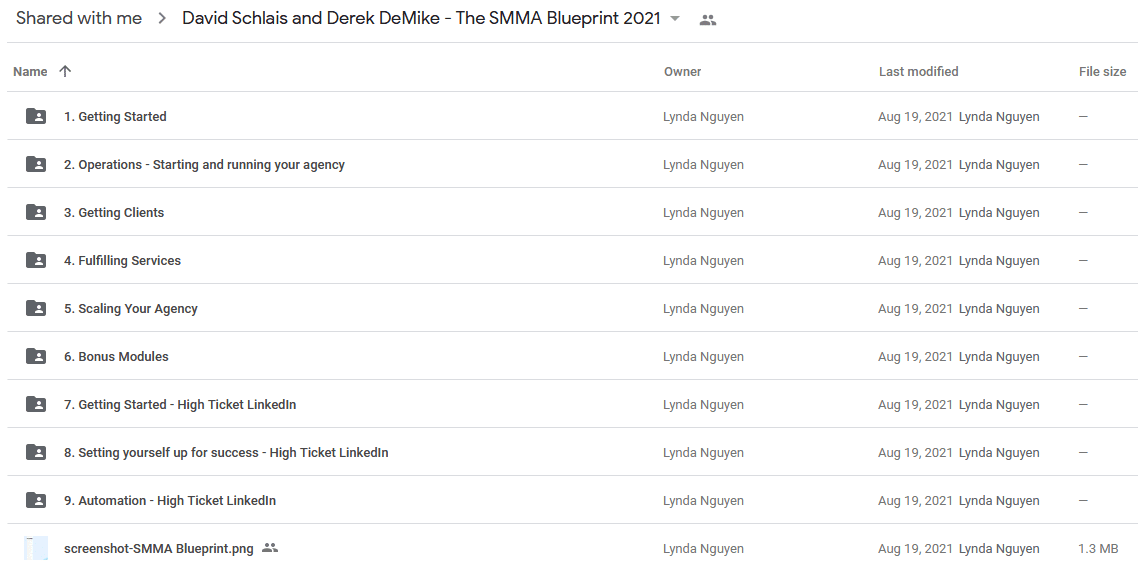Open the folder title dropdown arrow in breadcrumb

675,19
